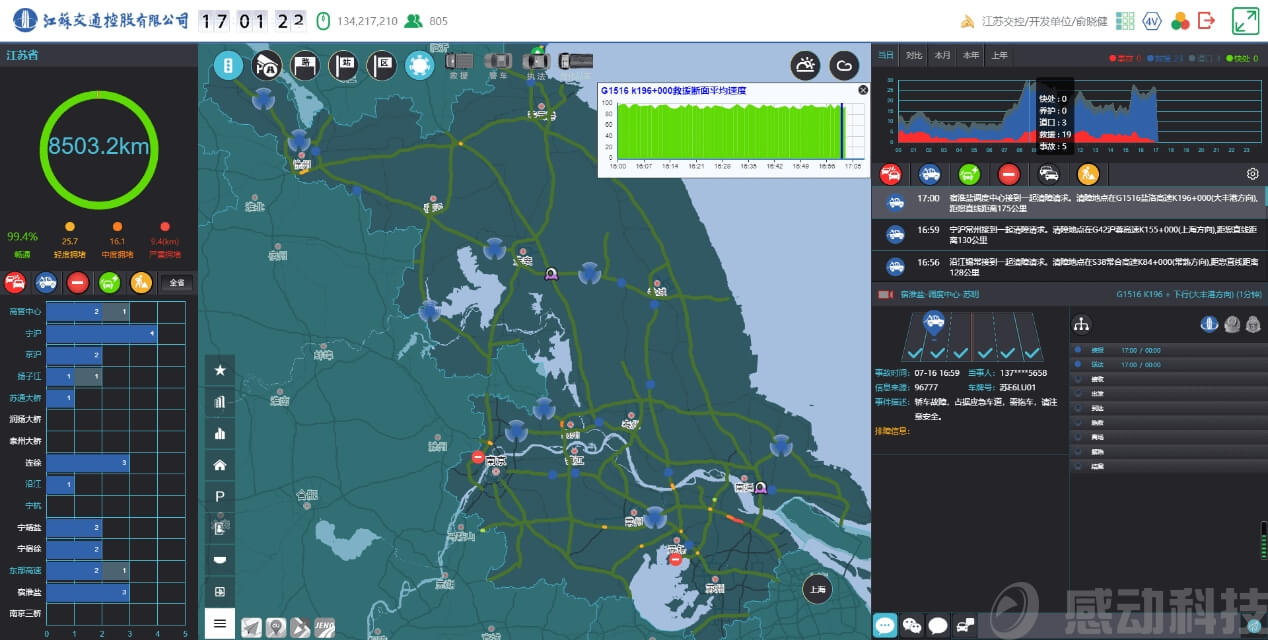Toggle the traffic light map layer
The image size is (1268, 640).
tap(229, 66)
